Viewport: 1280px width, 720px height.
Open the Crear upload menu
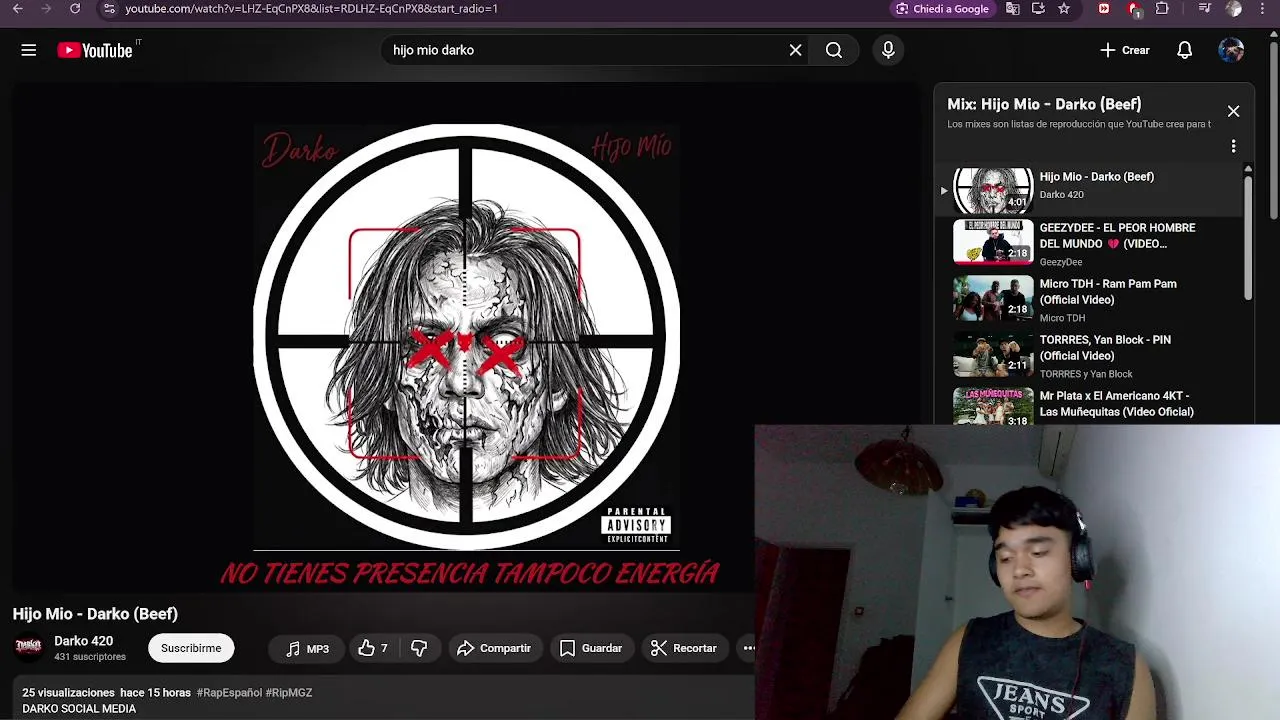(1125, 50)
